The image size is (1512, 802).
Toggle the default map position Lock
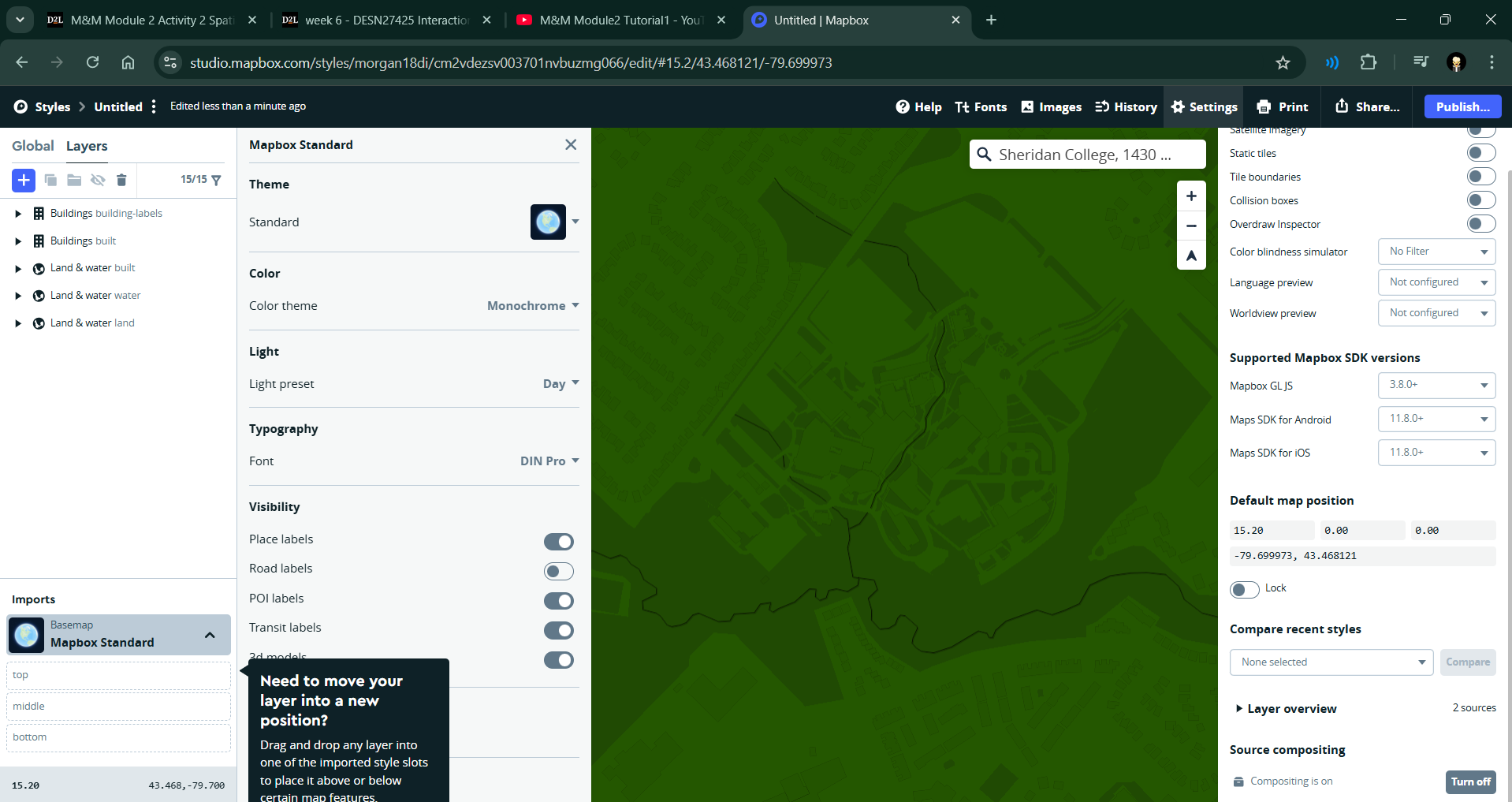click(1245, 589)
